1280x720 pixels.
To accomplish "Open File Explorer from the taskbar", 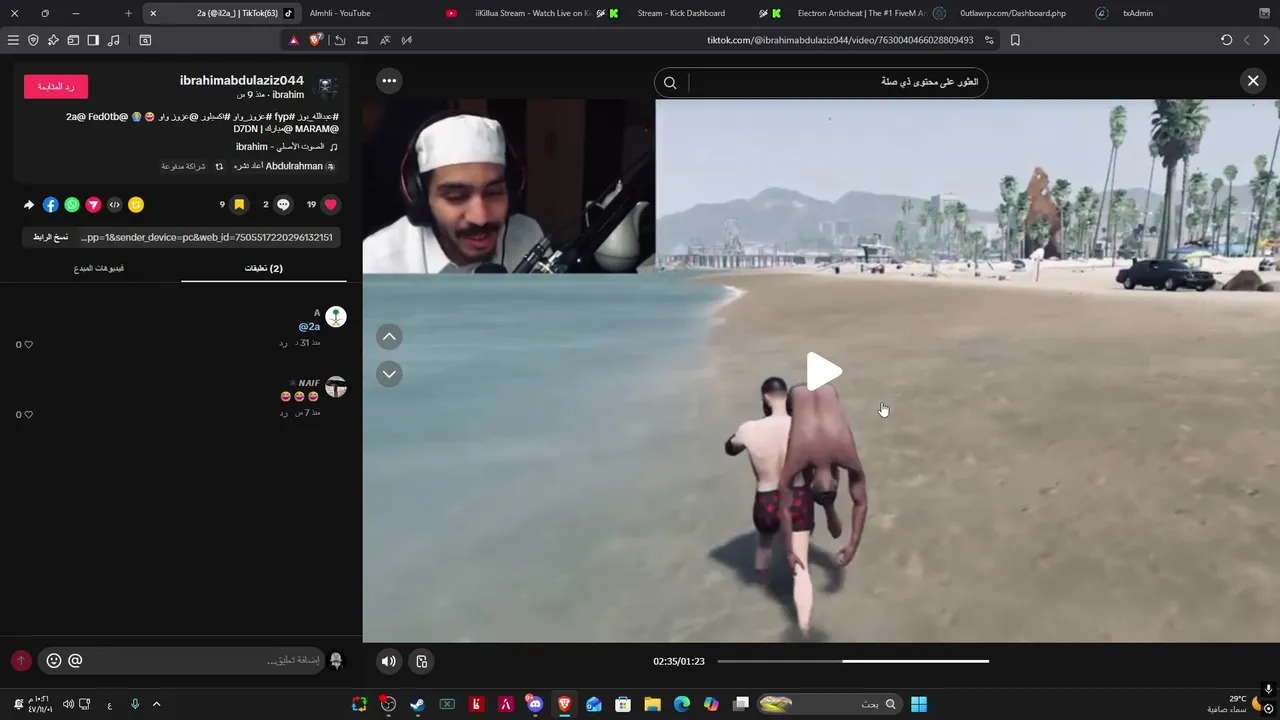I will [652, 704].
